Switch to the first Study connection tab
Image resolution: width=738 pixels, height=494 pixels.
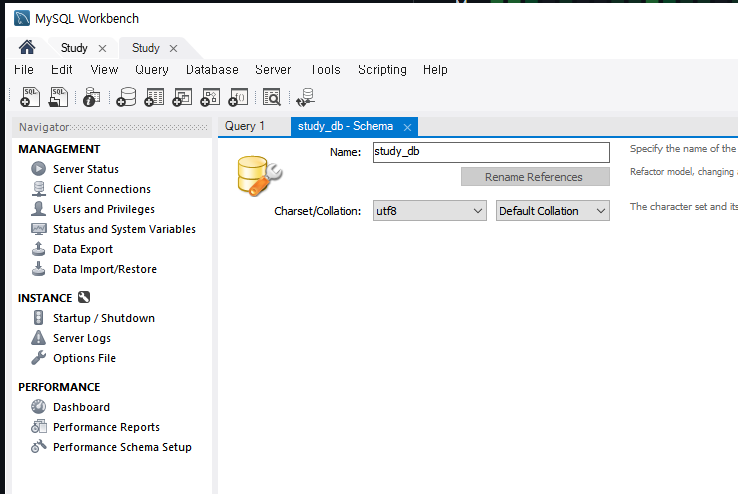tap(74, 48)
